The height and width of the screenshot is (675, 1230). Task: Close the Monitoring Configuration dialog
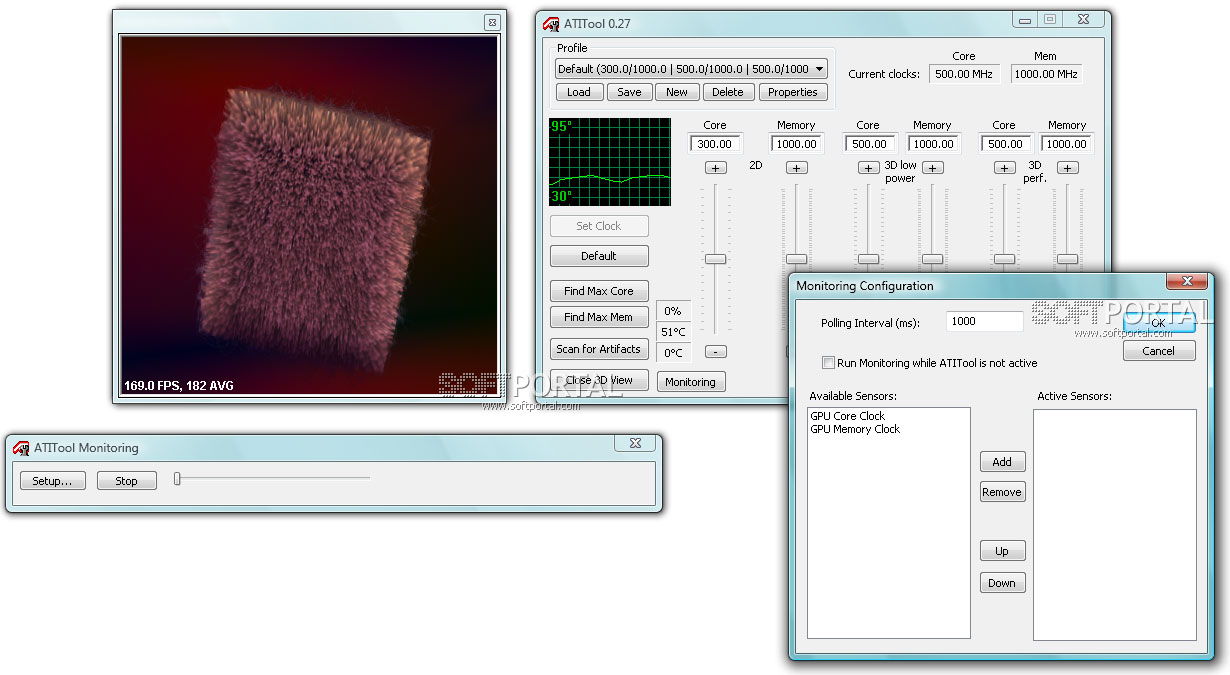coord(1187,282)
